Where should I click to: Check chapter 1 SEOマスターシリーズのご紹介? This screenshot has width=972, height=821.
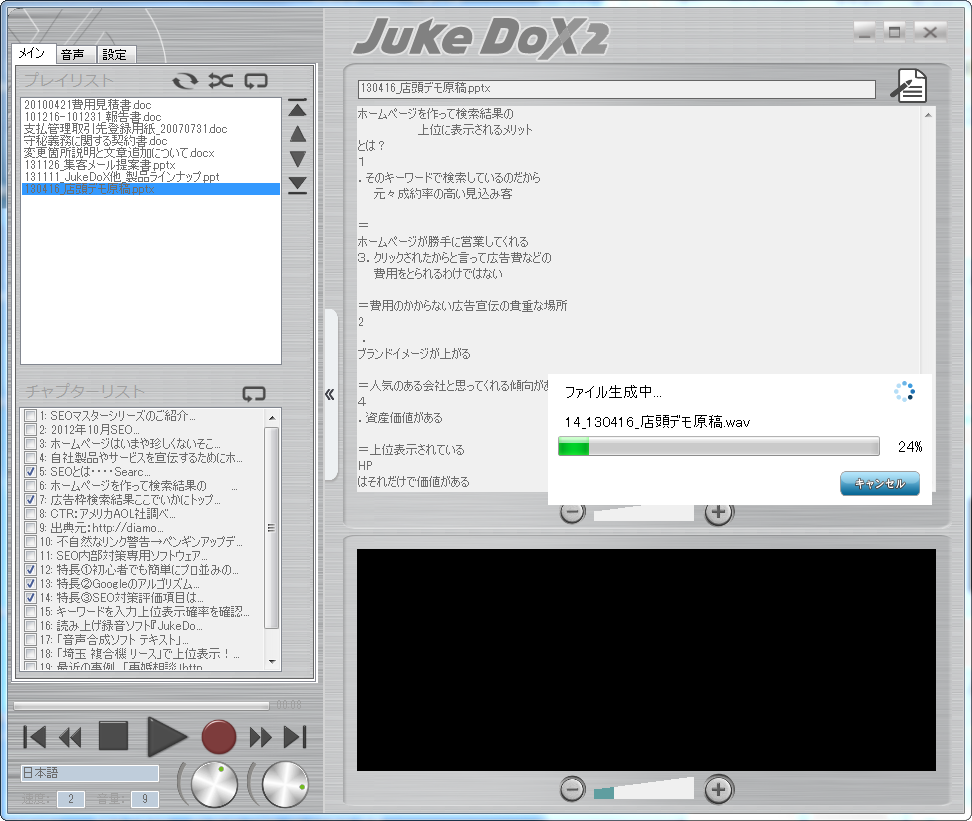coord(30,415)
